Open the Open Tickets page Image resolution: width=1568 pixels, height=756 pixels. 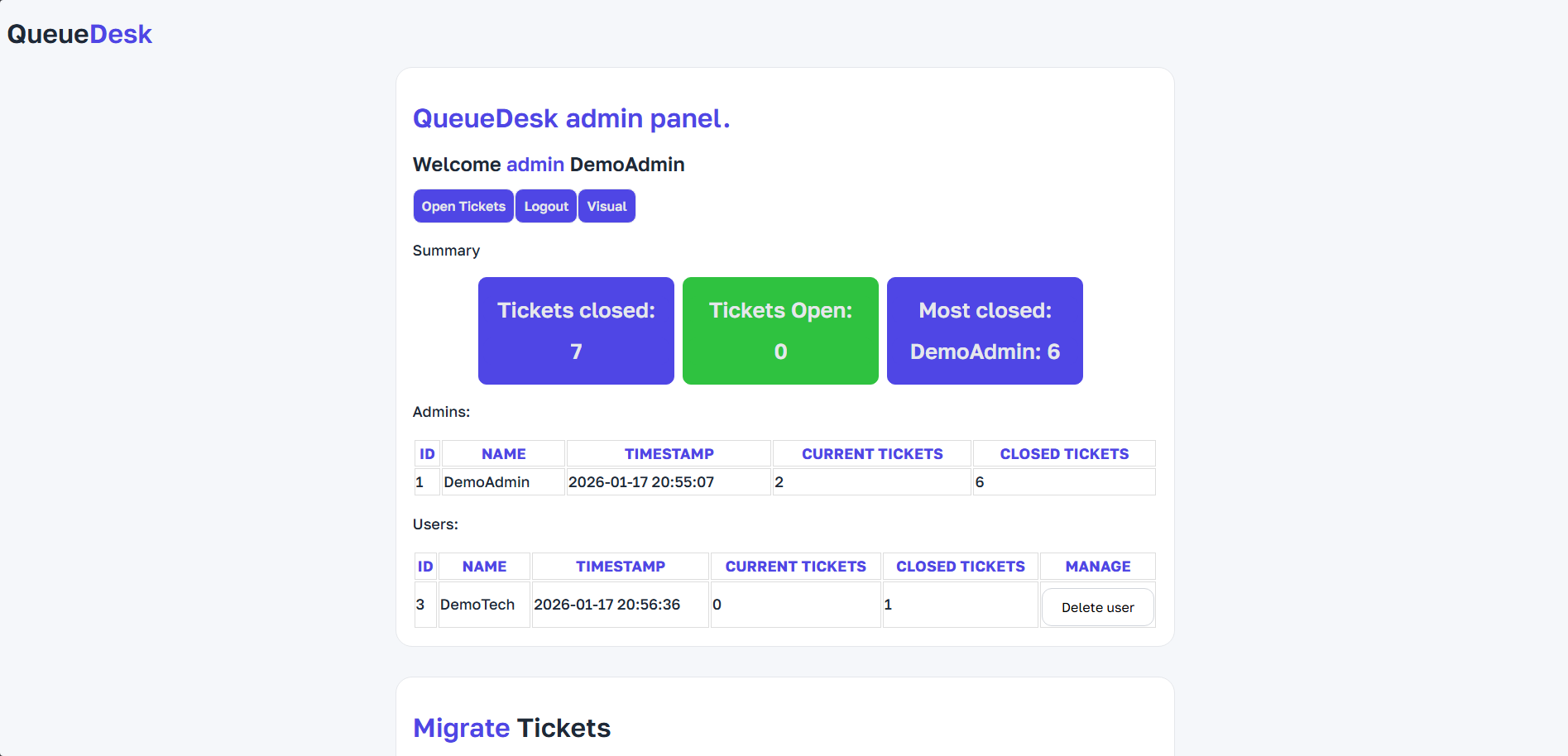[463, 206]
